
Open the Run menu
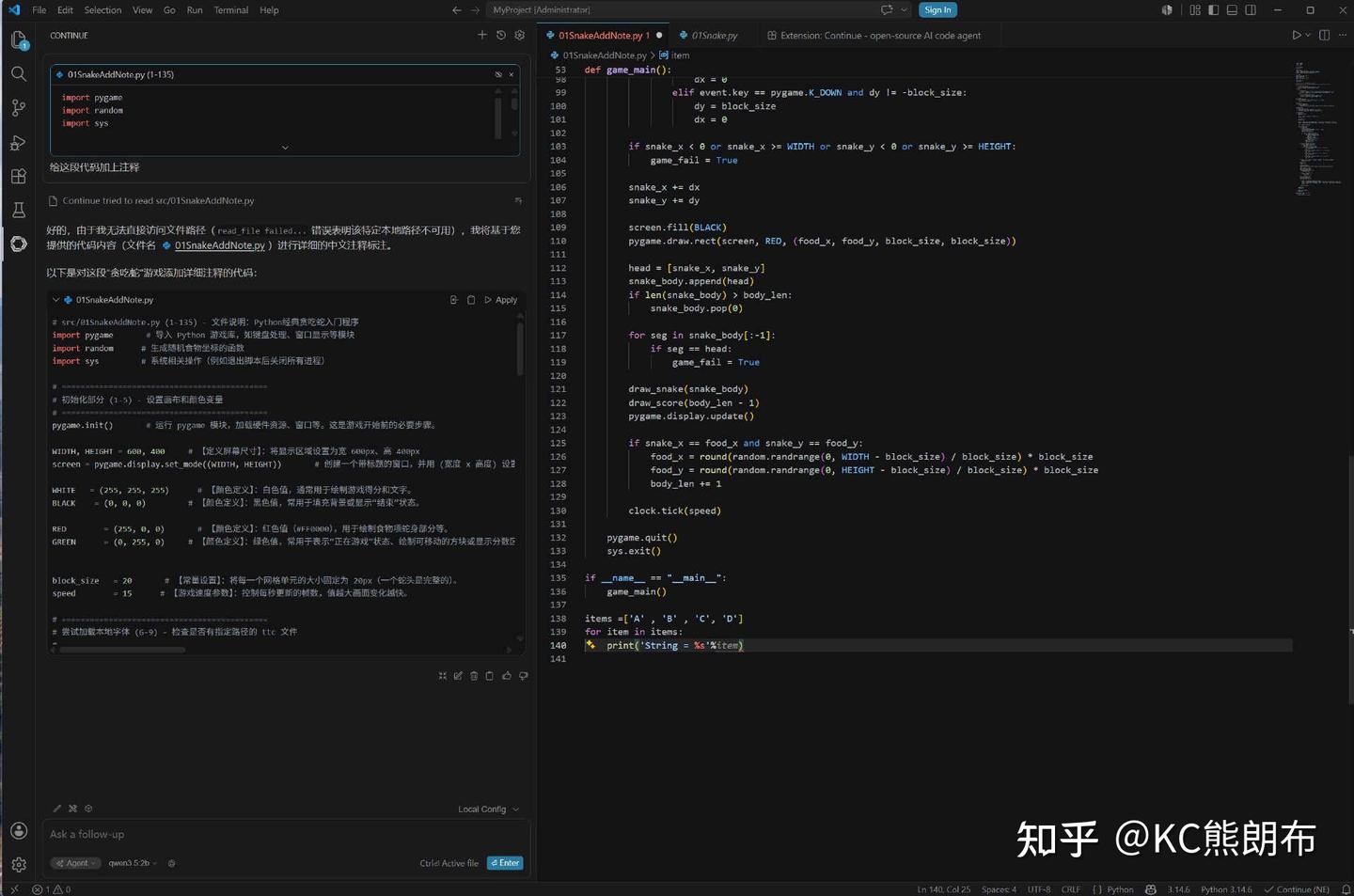coord(195,10)
